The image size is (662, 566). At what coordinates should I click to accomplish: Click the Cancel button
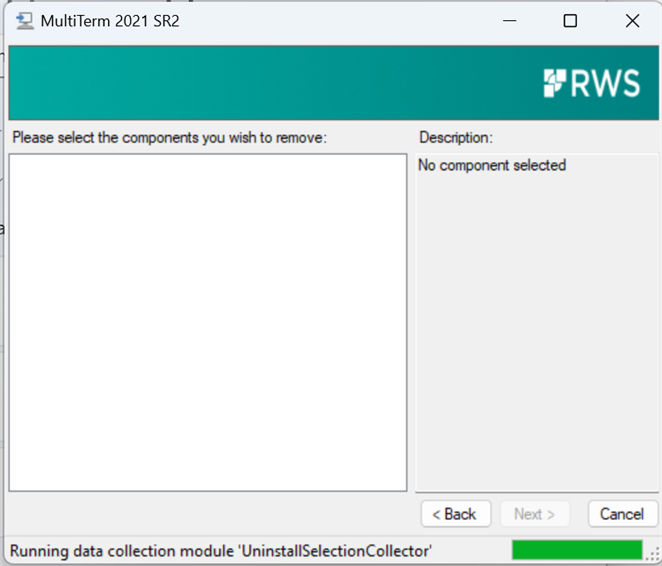pyautogui.click(x=623, y=514)
